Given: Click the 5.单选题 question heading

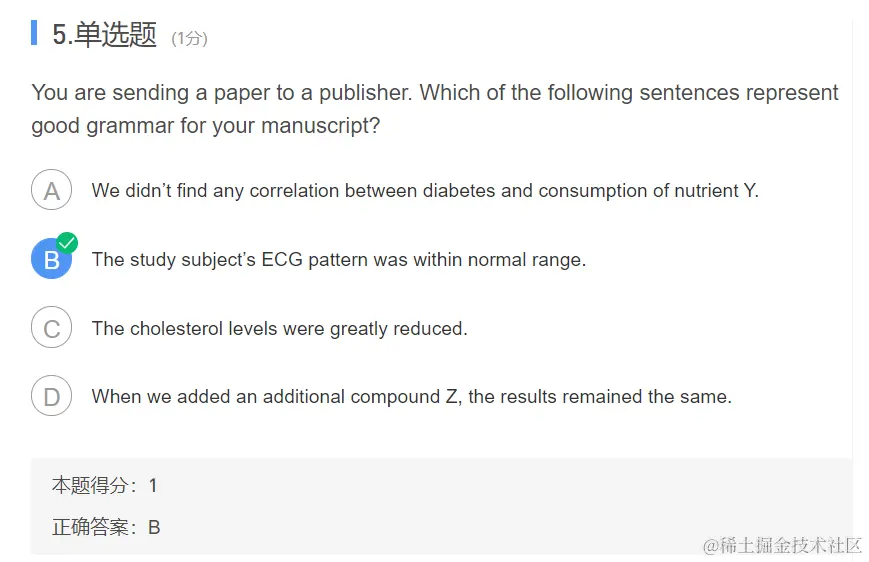Looking at the screenshot, I should [104, 34].
